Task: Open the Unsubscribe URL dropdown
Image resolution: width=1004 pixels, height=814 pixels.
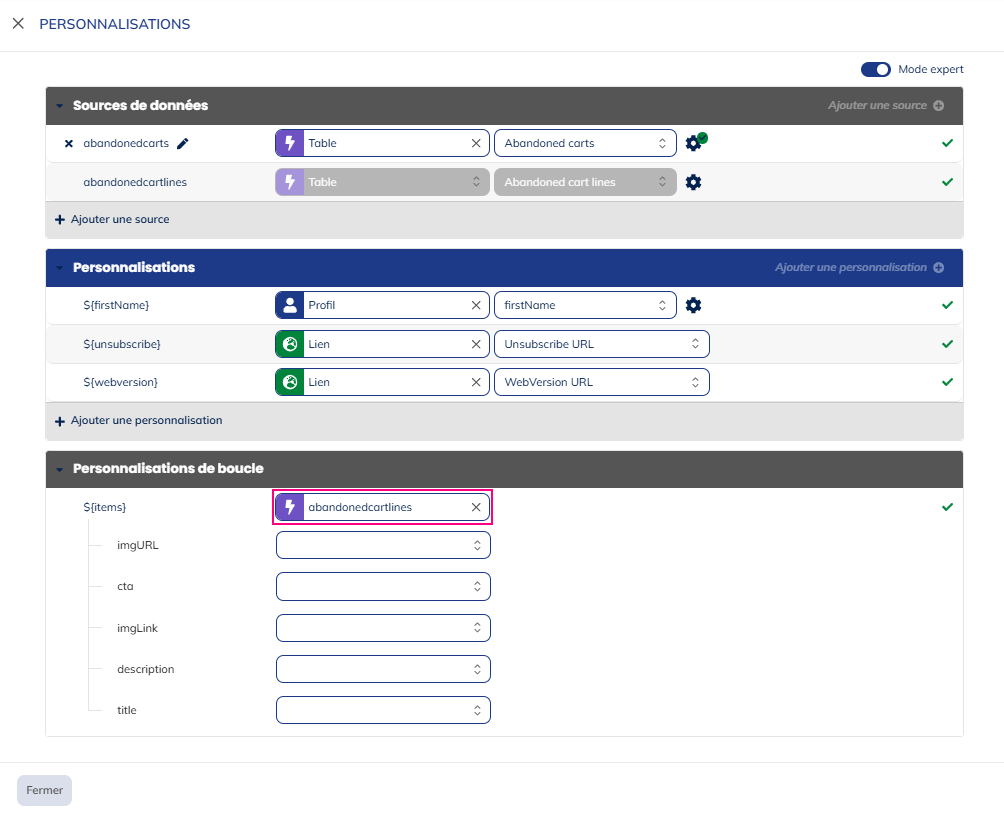Action: point(601,344)
